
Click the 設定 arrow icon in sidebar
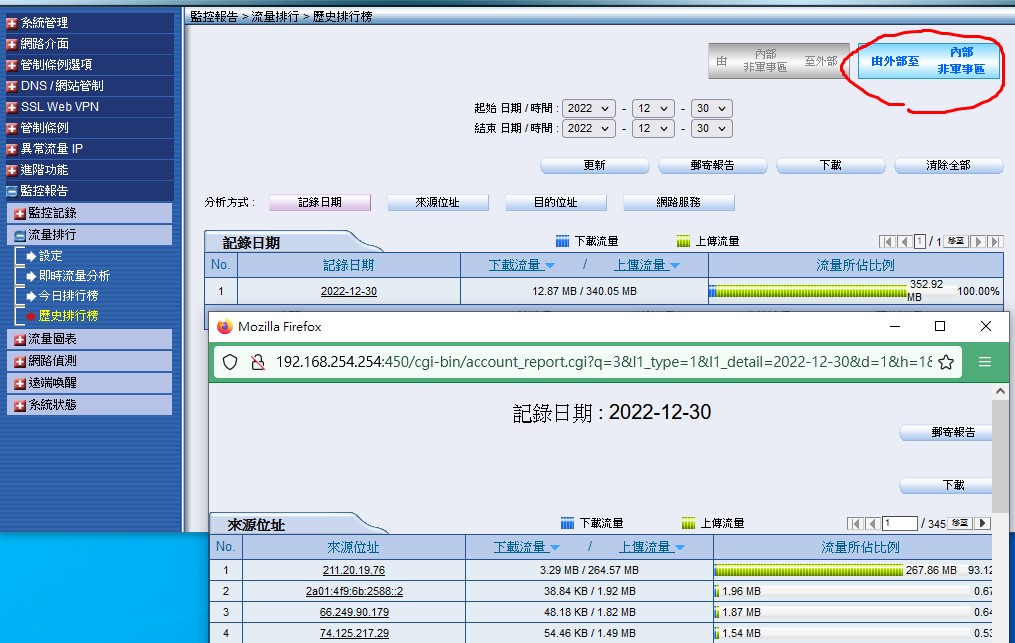point(31,256)
